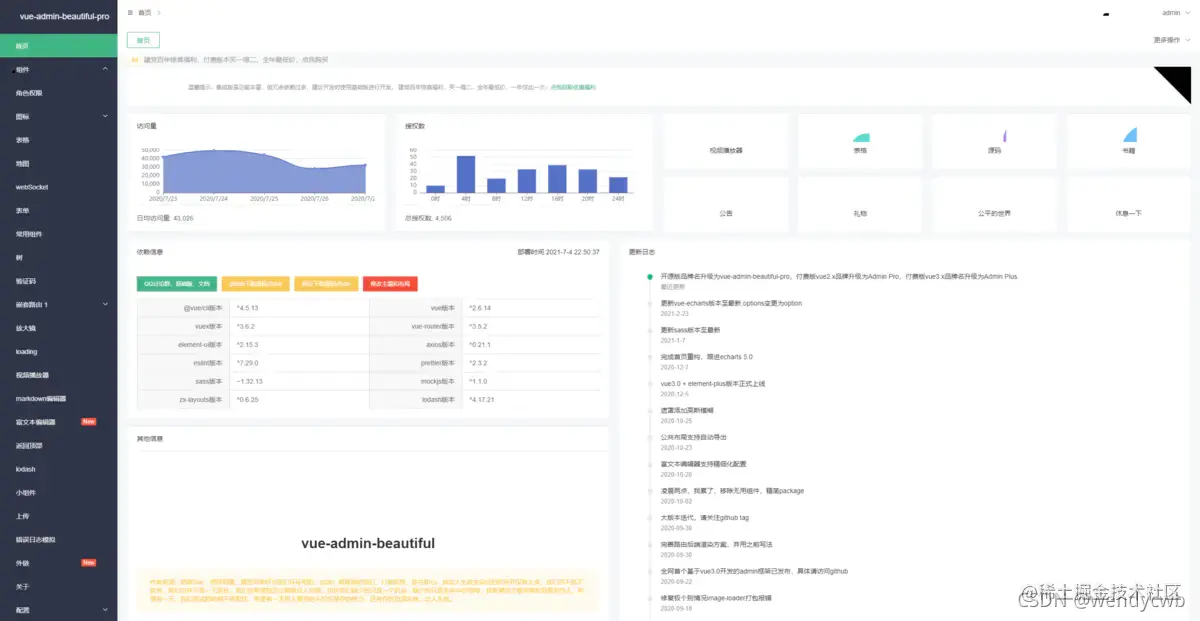Open the 公告 shortcut card
Image resolution: width=1200 pixels, height=621 pixels.
(726, 205)
